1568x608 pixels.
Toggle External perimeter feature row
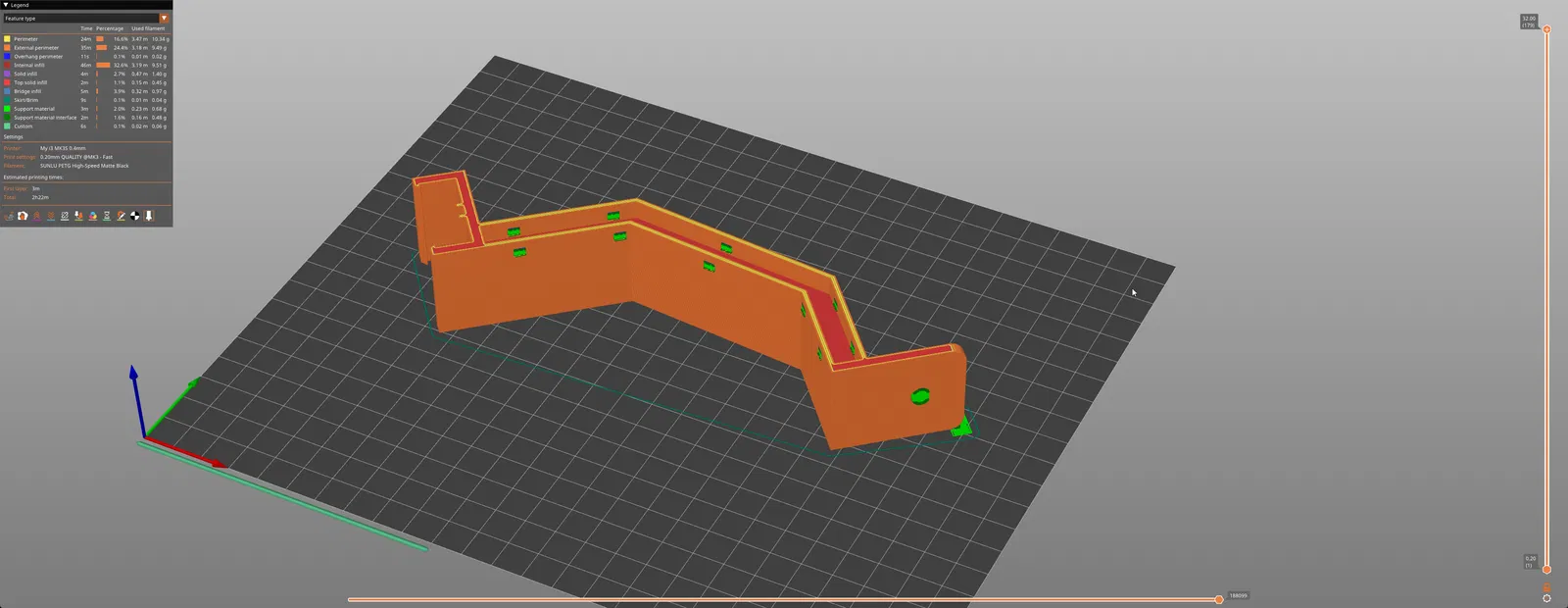pyautogui.click(x=86, y=48)
